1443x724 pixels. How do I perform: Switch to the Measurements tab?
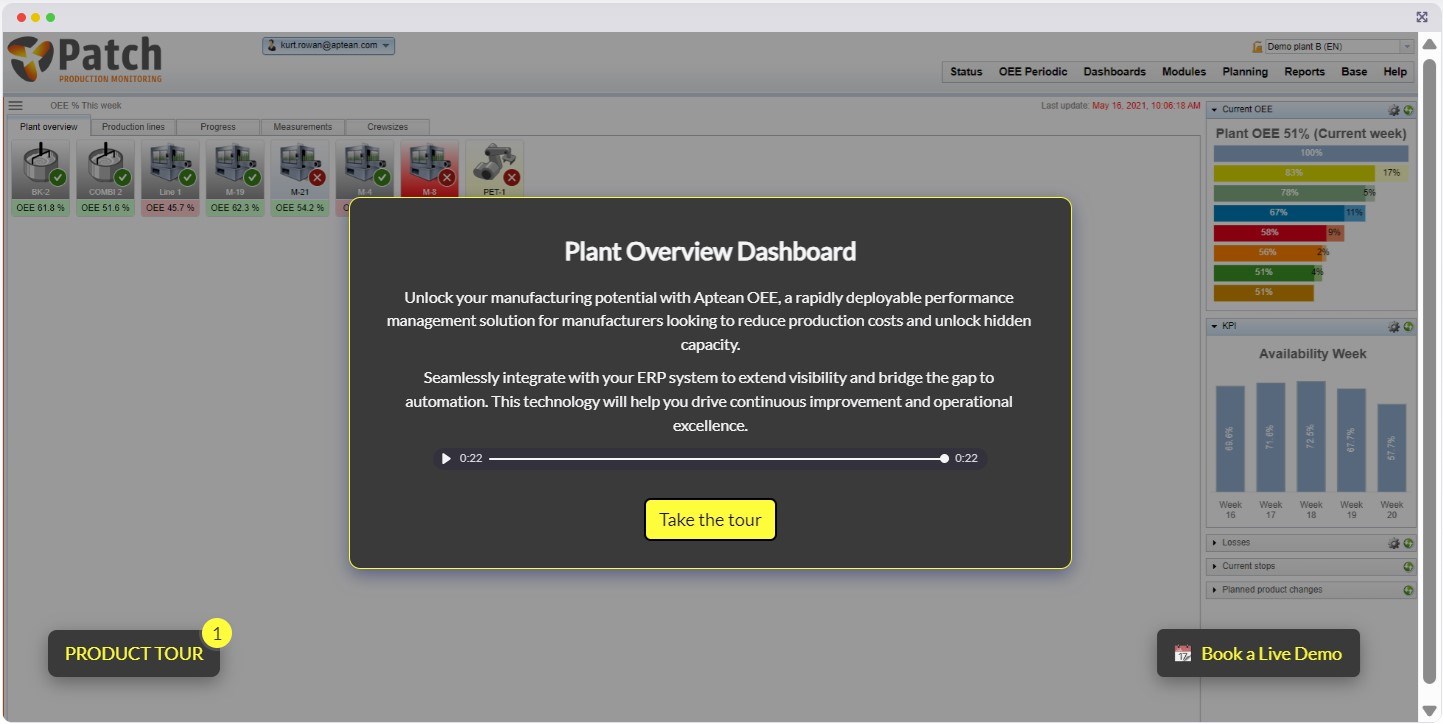click(303, 127)
